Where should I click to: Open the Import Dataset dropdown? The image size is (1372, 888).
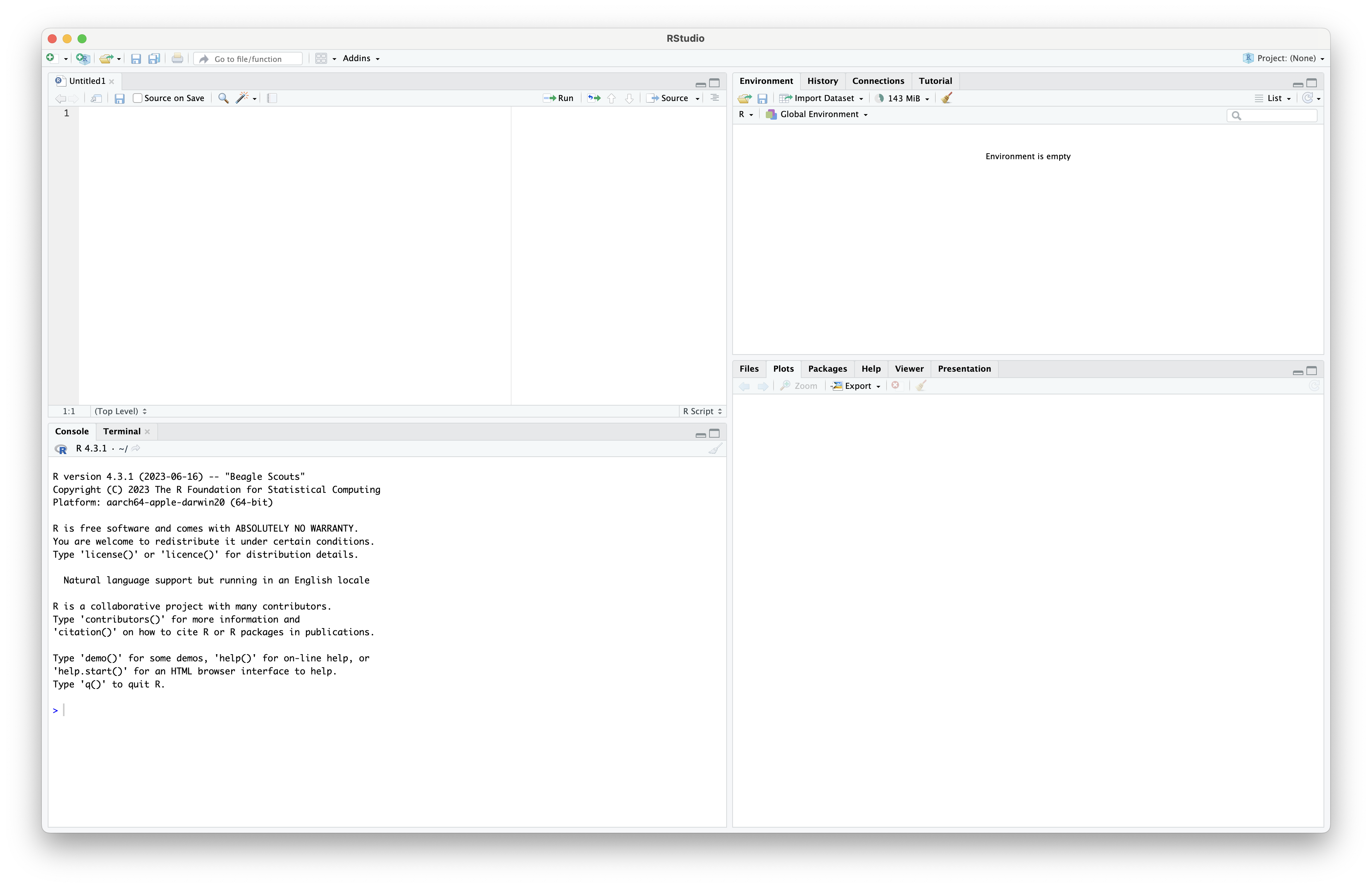click(x=821, y=98)
